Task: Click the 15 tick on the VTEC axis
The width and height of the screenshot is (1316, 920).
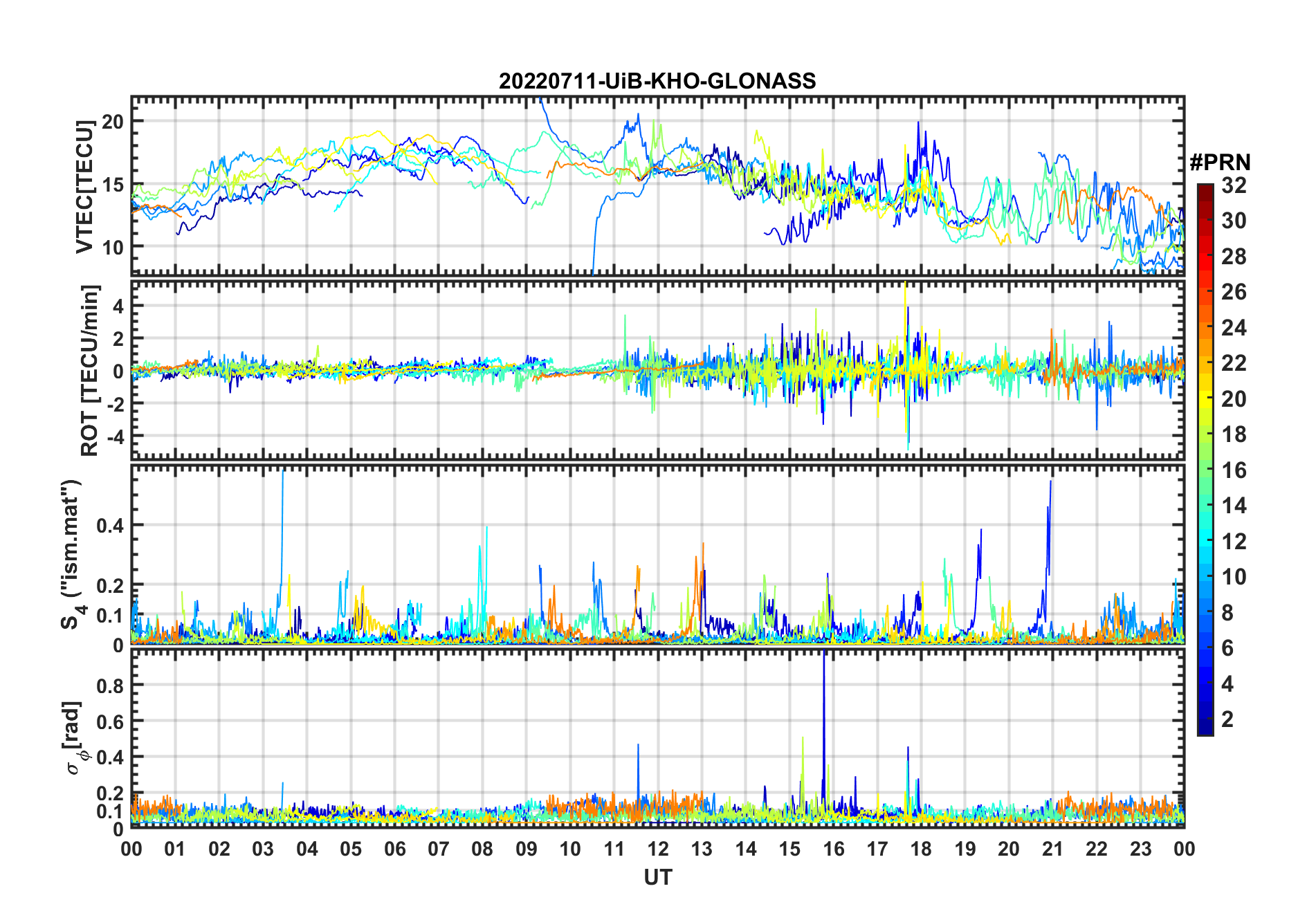Action: pyautogui.click(x=113, y=185)
